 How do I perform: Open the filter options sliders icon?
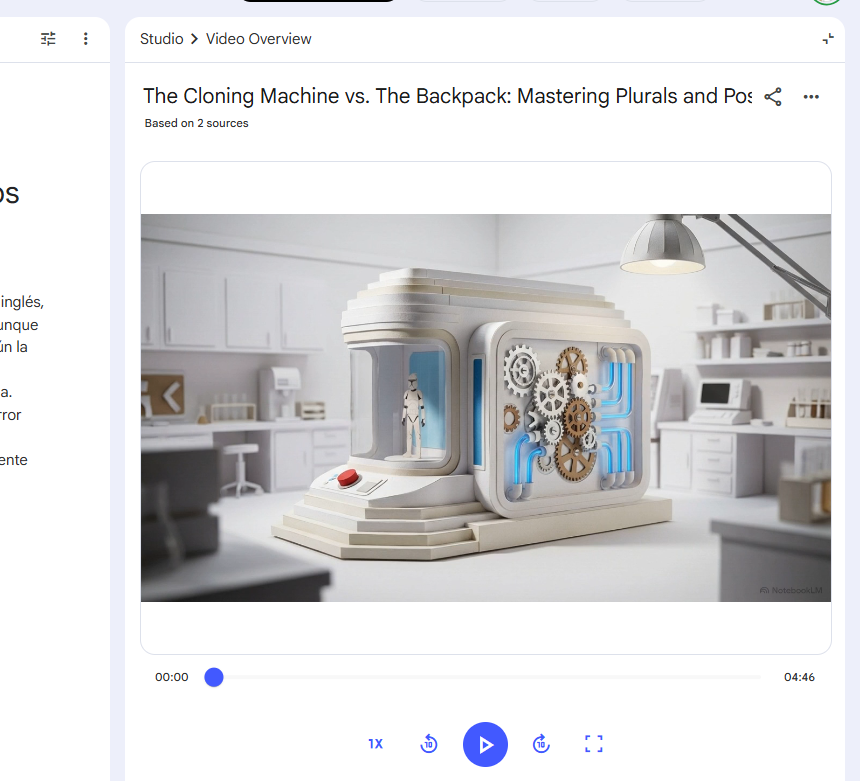pos(48,39)
